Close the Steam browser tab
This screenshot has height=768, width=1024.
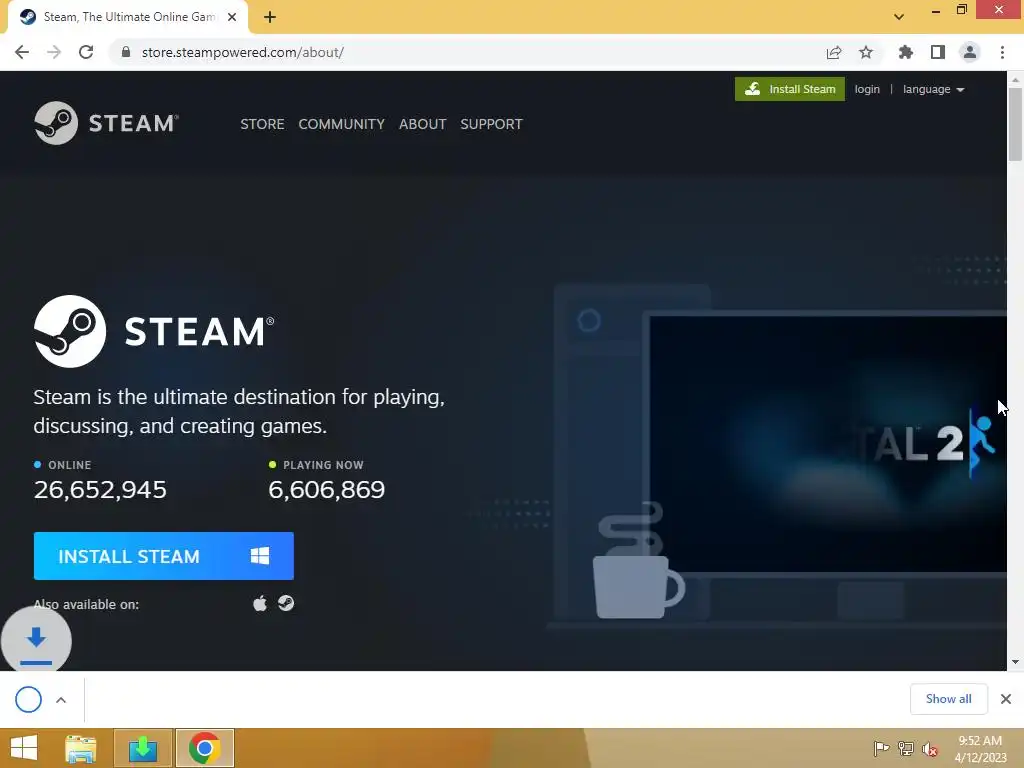[x=232, y=17]
